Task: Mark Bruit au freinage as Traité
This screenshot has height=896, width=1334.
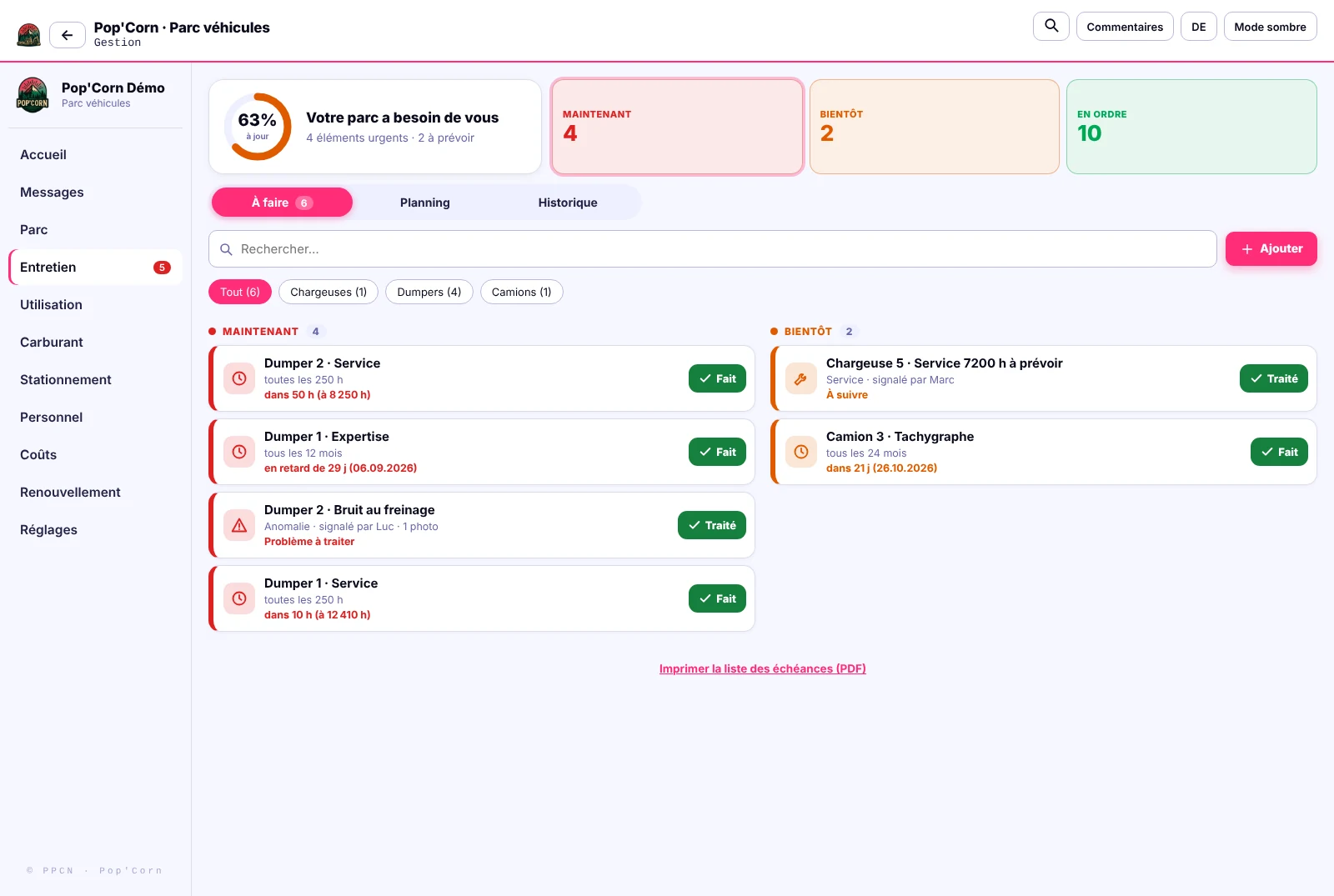Action: click(712, 525)
